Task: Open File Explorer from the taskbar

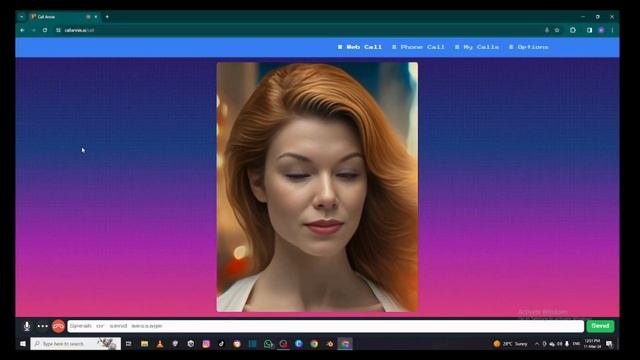Action: (144, 344)
